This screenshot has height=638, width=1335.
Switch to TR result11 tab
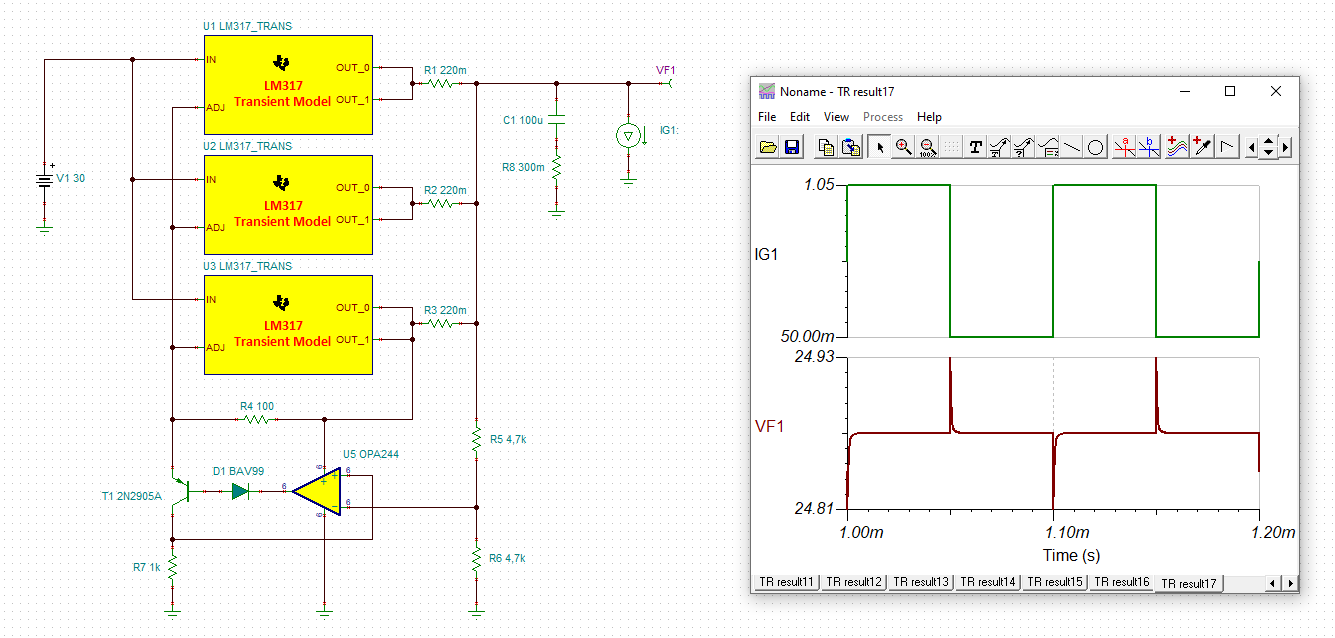tap(787, 582)
